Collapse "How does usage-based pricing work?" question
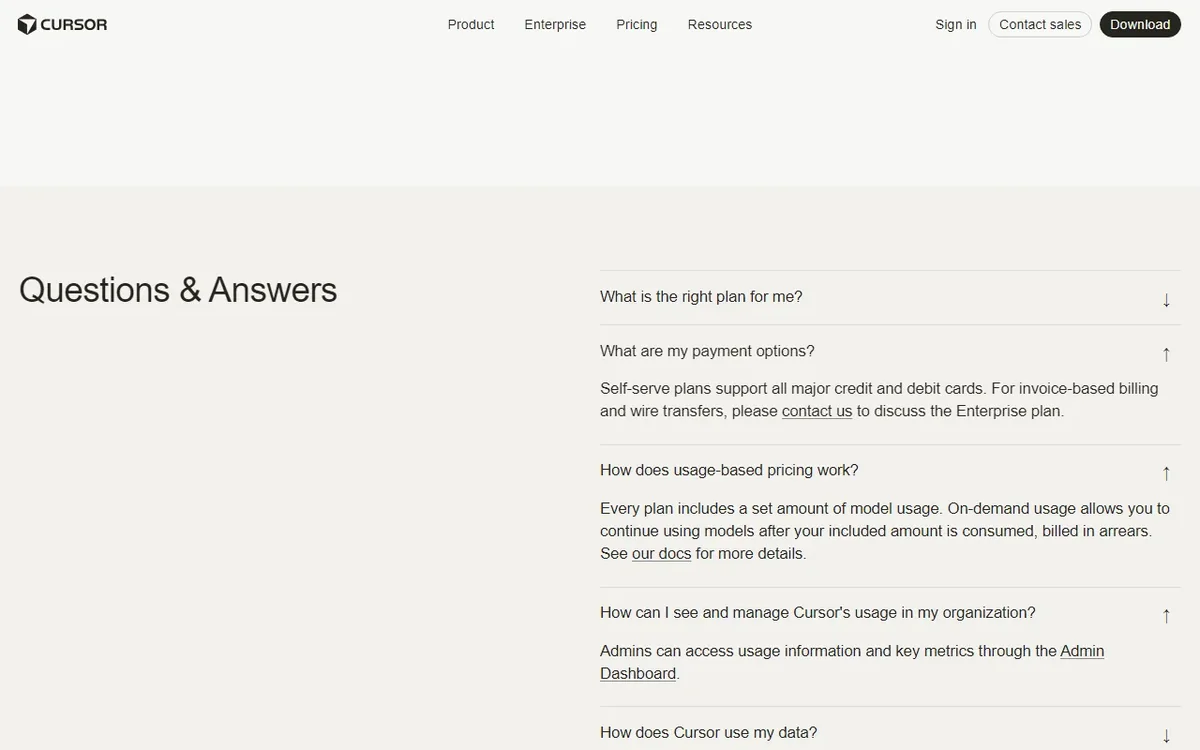 pyautogui.click(x=890, y=470)
